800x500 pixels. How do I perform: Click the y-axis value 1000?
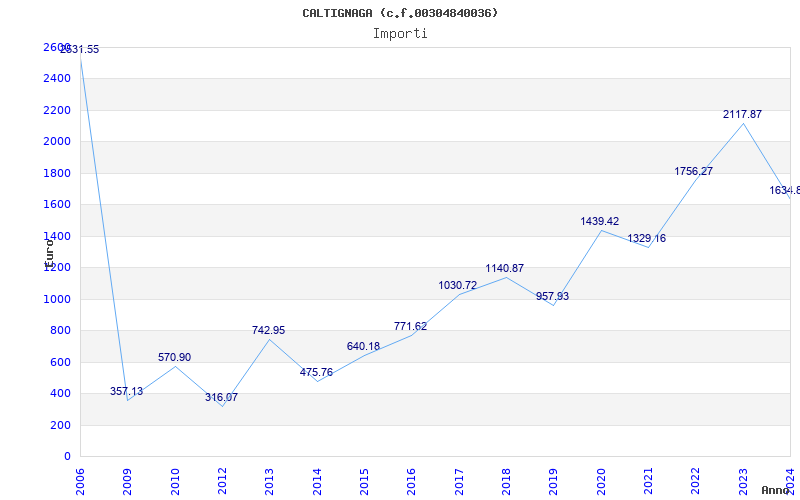click(x=57, y=299)
